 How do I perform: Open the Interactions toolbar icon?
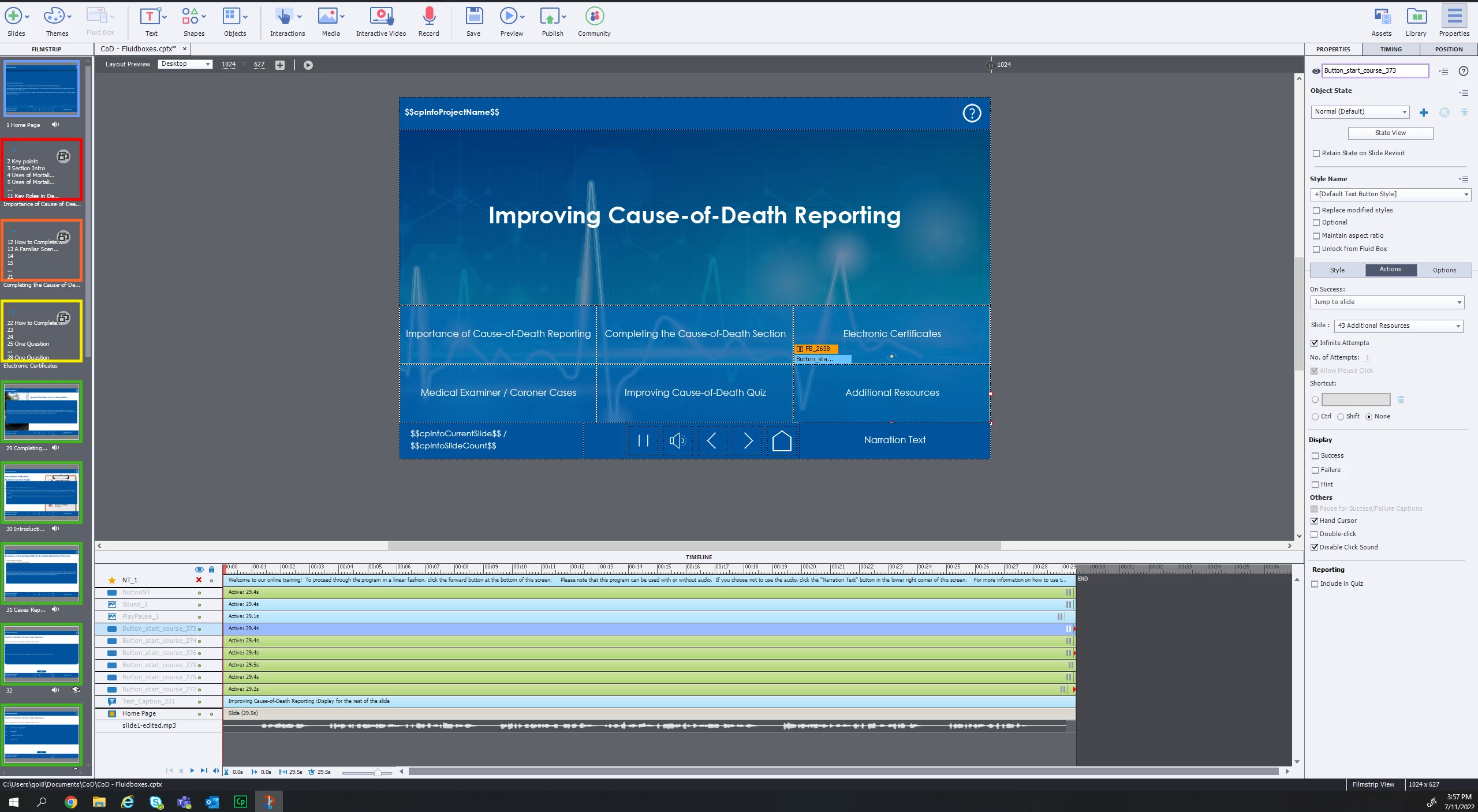point(283,17)
